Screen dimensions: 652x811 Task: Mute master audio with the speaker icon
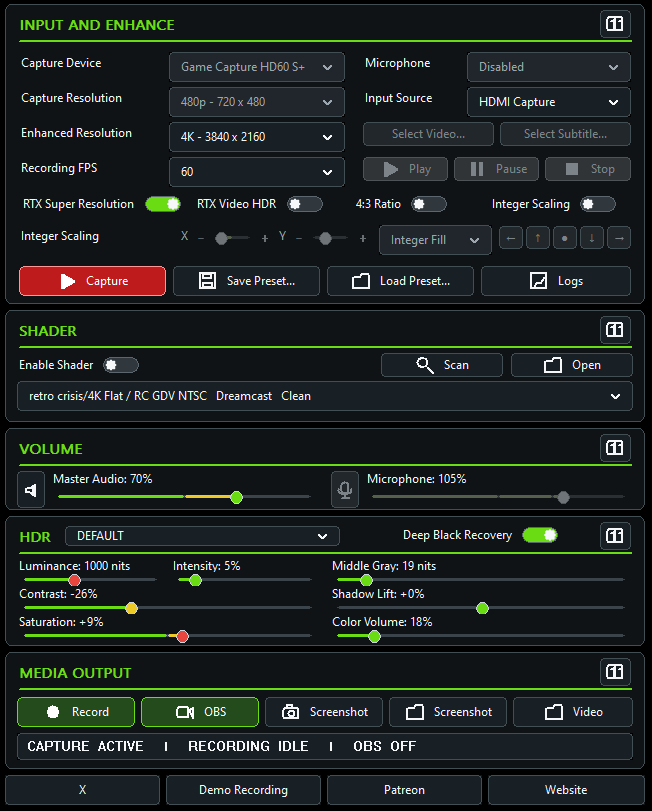[31, 489]
